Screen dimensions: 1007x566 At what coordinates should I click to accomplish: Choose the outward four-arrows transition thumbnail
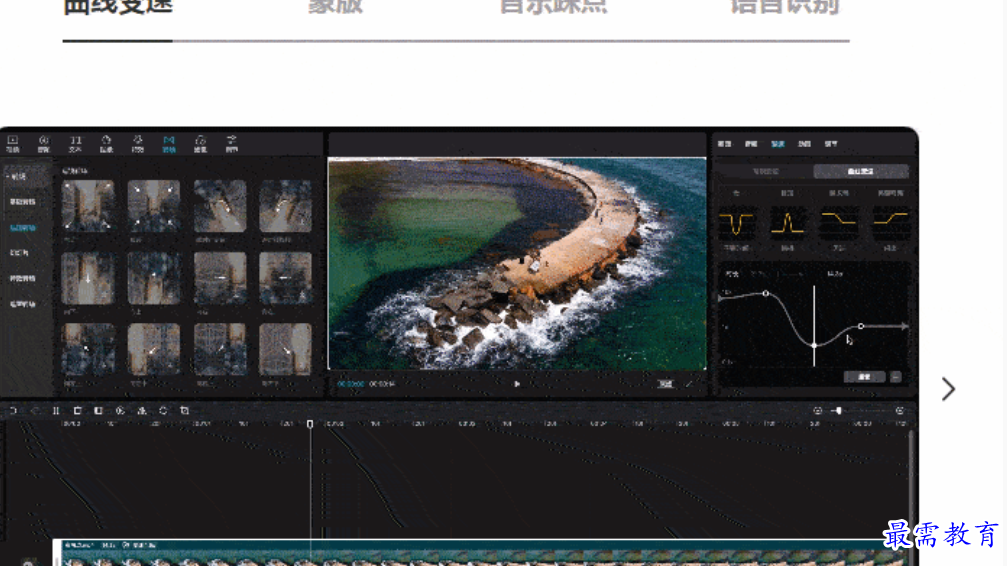click(88, 206)
